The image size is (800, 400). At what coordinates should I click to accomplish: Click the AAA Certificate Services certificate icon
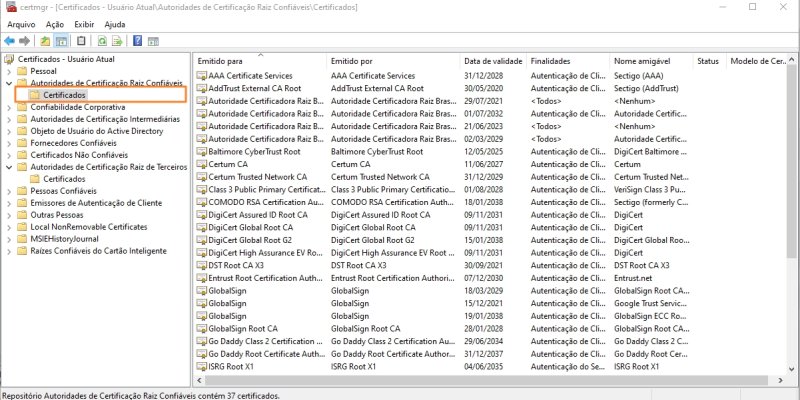tap(202, 76)
